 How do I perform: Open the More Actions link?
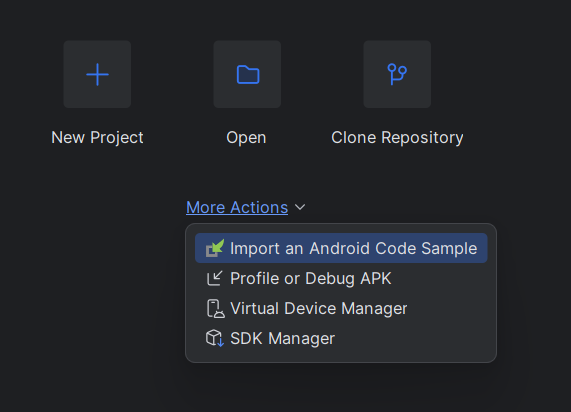coord(237,207)
